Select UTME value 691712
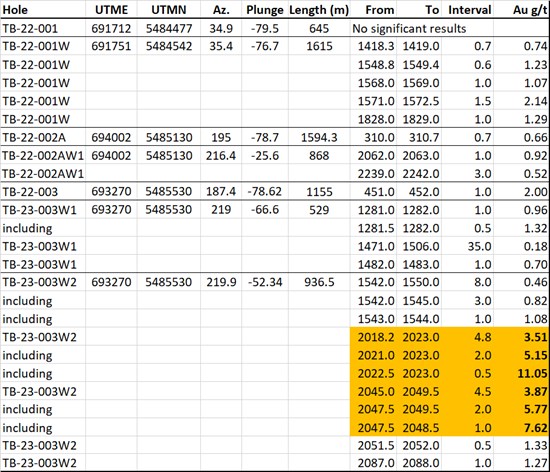This screenshot has height=472, width=550. click(111, 28)
